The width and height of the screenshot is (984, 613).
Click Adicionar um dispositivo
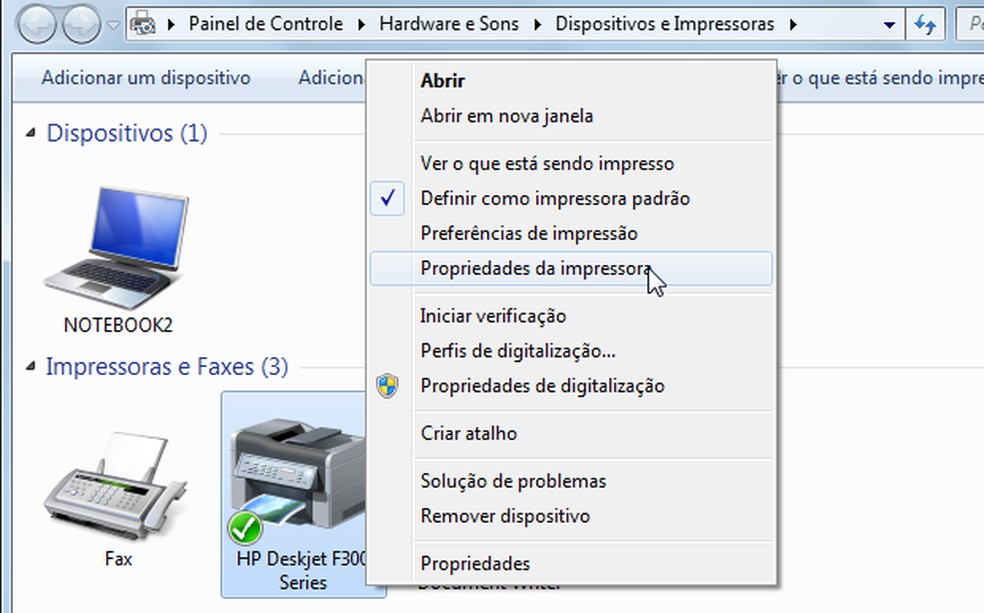(x=146, y=77)
